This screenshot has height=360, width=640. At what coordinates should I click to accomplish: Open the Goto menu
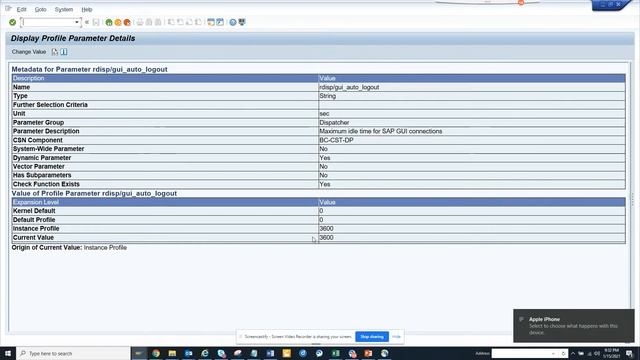[40, 9]
